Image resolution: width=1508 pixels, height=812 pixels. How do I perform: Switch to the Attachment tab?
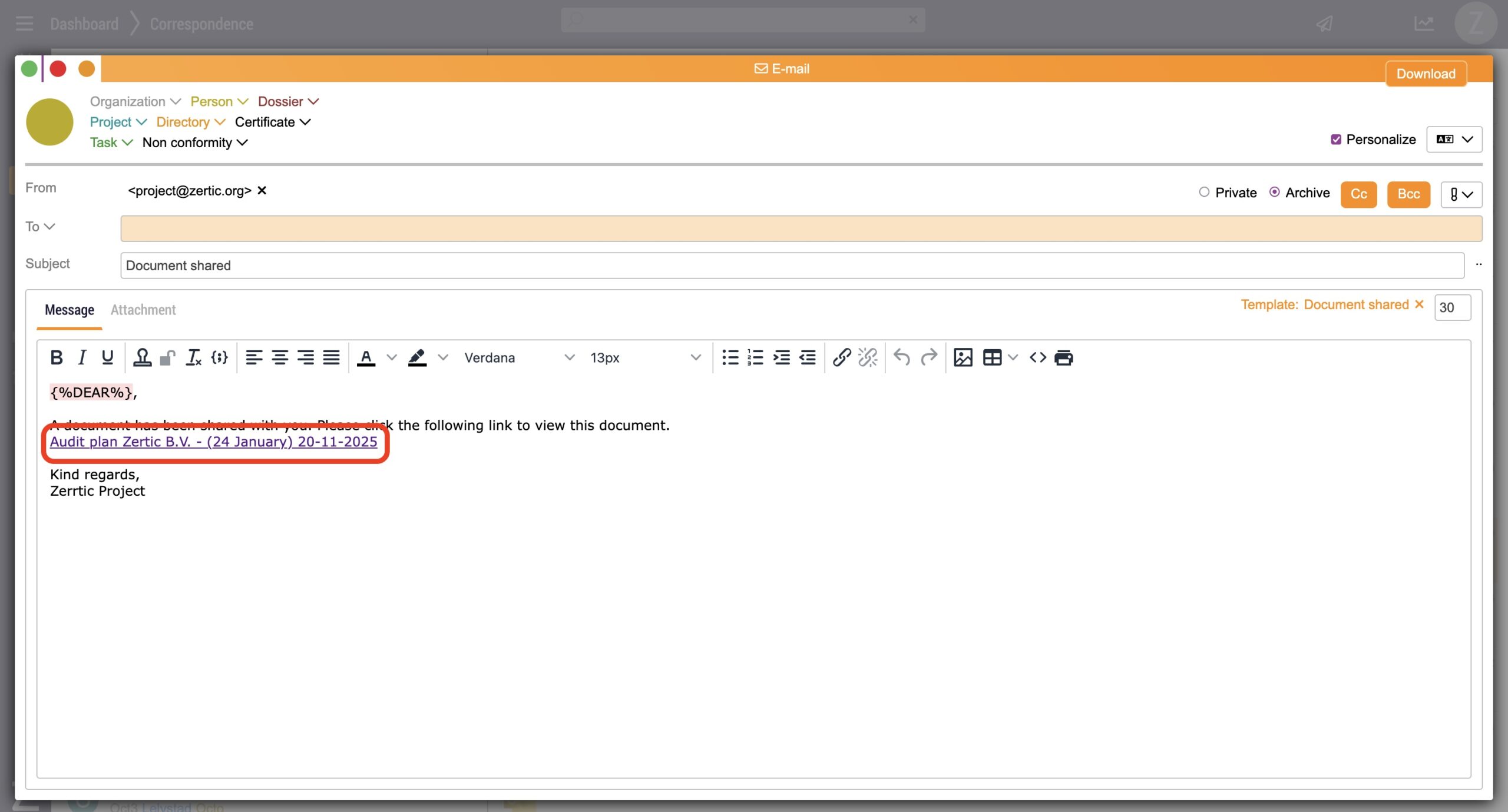143,310
